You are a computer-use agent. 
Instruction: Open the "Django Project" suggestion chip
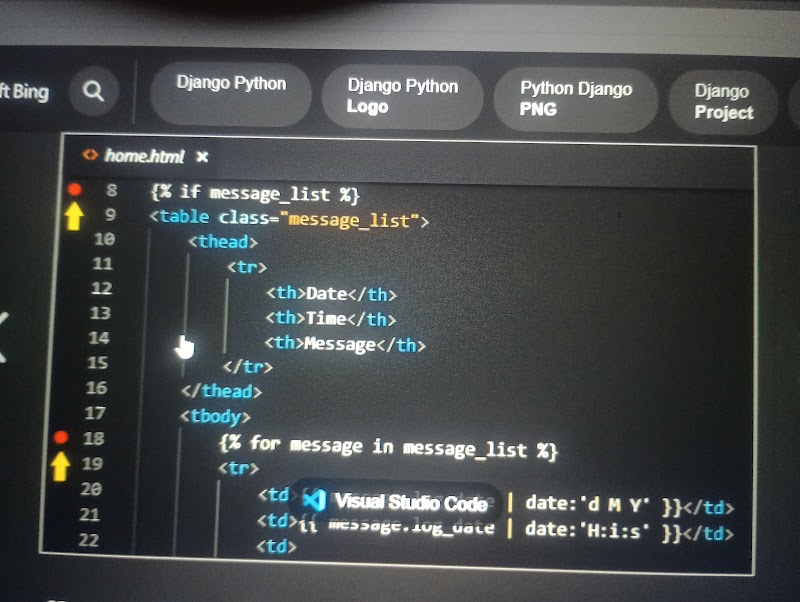pyautogui.click(x=723, y=102)
